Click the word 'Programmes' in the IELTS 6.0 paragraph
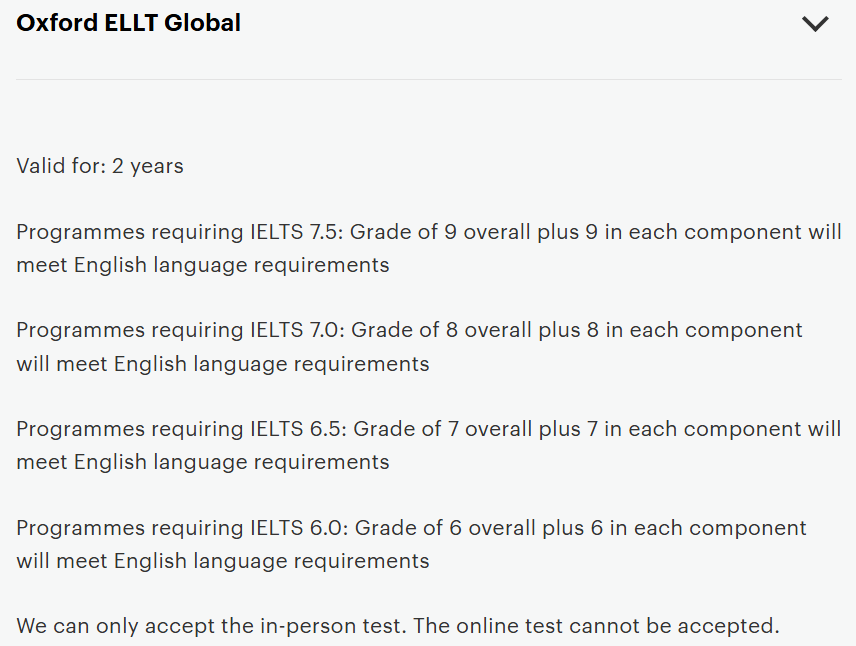The image size is (856, 646). click(x=79, y=527)
